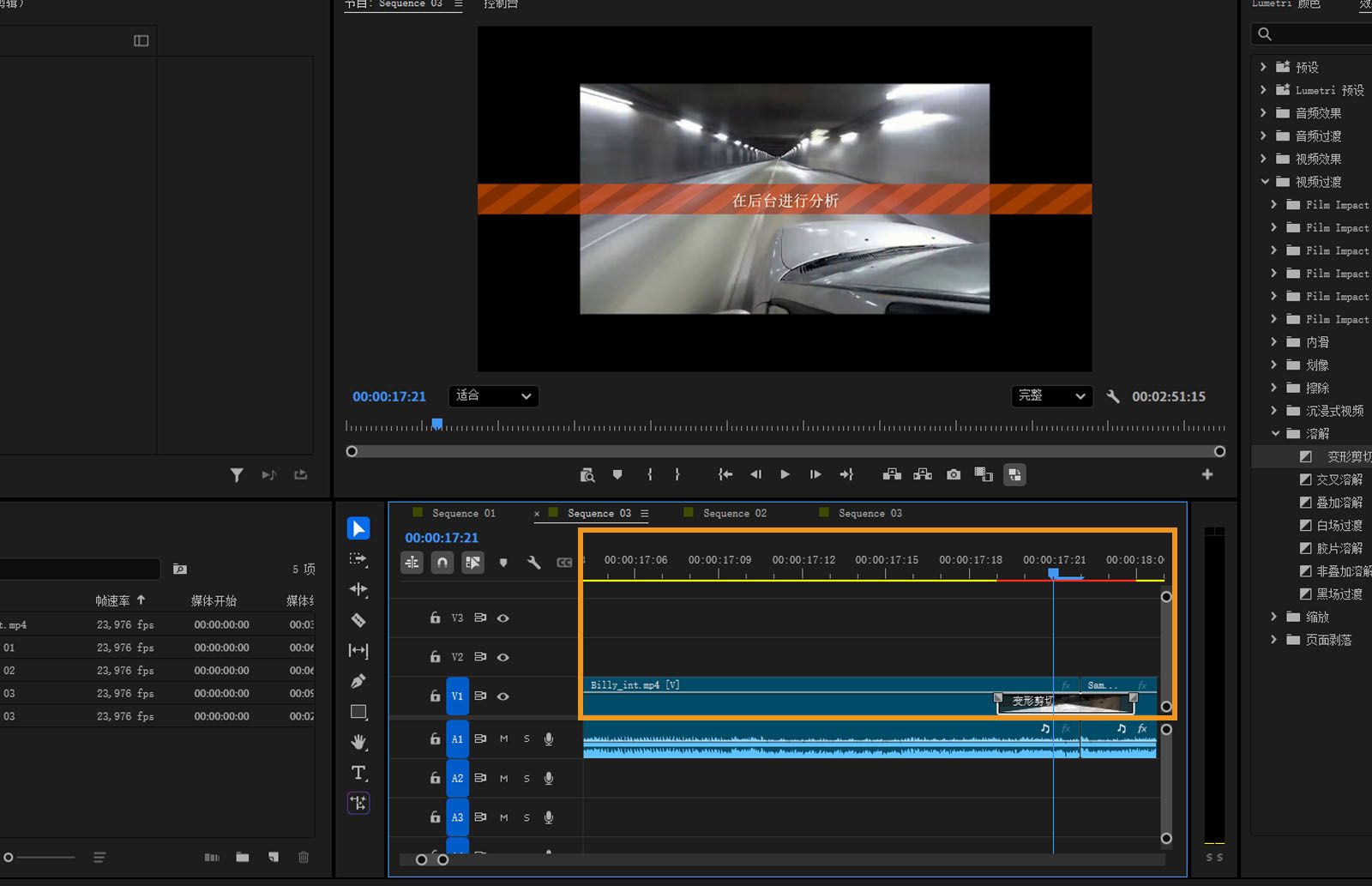The height and width of the screenshot is (886, 1372).
Task: Open timeline settings wrench icon
Action: tap(533, 563)
